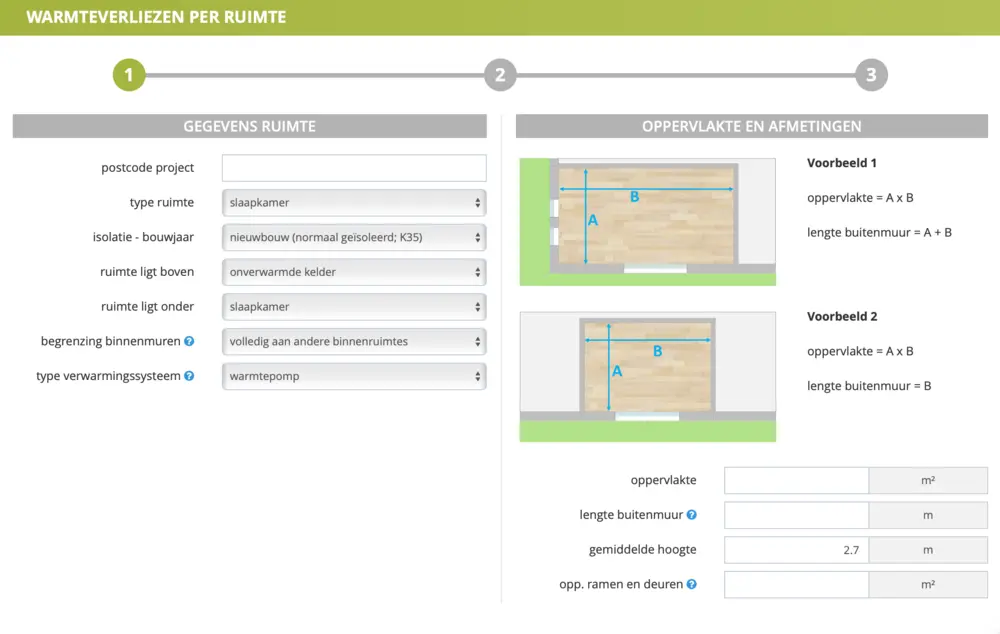Viewport: 1000px width, 634px height.
Task: Jump to step 2 circle
Action: click(x=500, y=75)
